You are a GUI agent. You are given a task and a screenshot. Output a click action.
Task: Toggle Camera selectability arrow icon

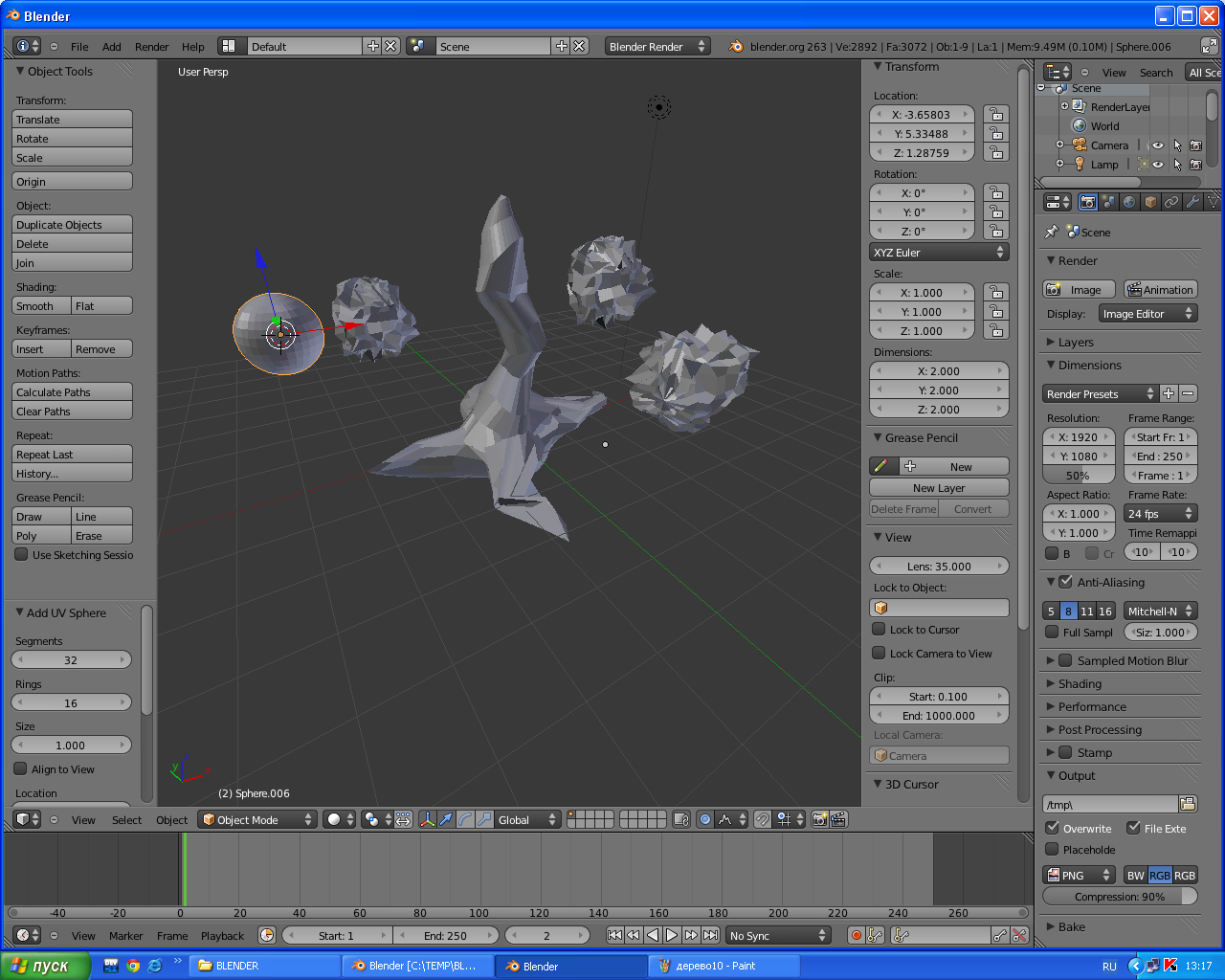[x=1177, y=145]
